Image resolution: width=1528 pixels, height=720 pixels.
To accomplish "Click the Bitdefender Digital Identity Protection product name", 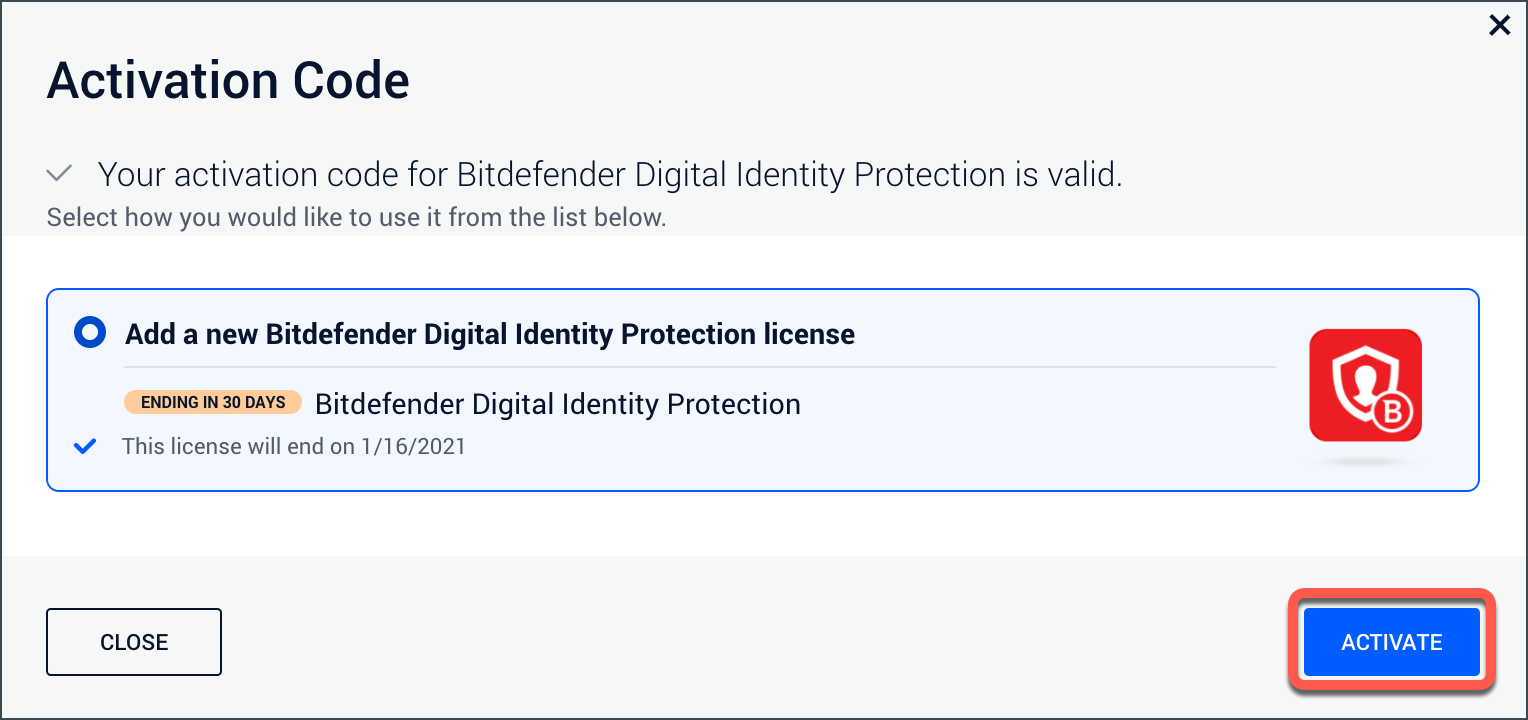I will coord(558,404).
